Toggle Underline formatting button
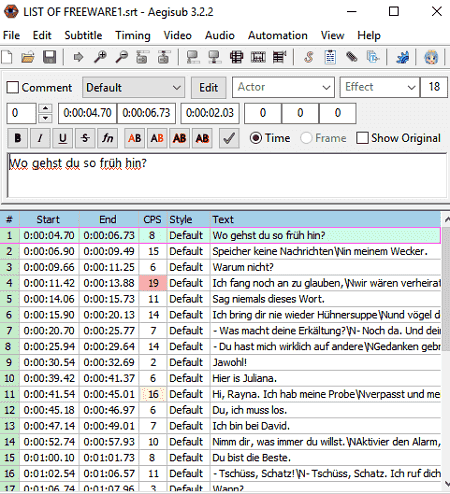The height and width of the screenshot is (494, 450). pos(62,138)
